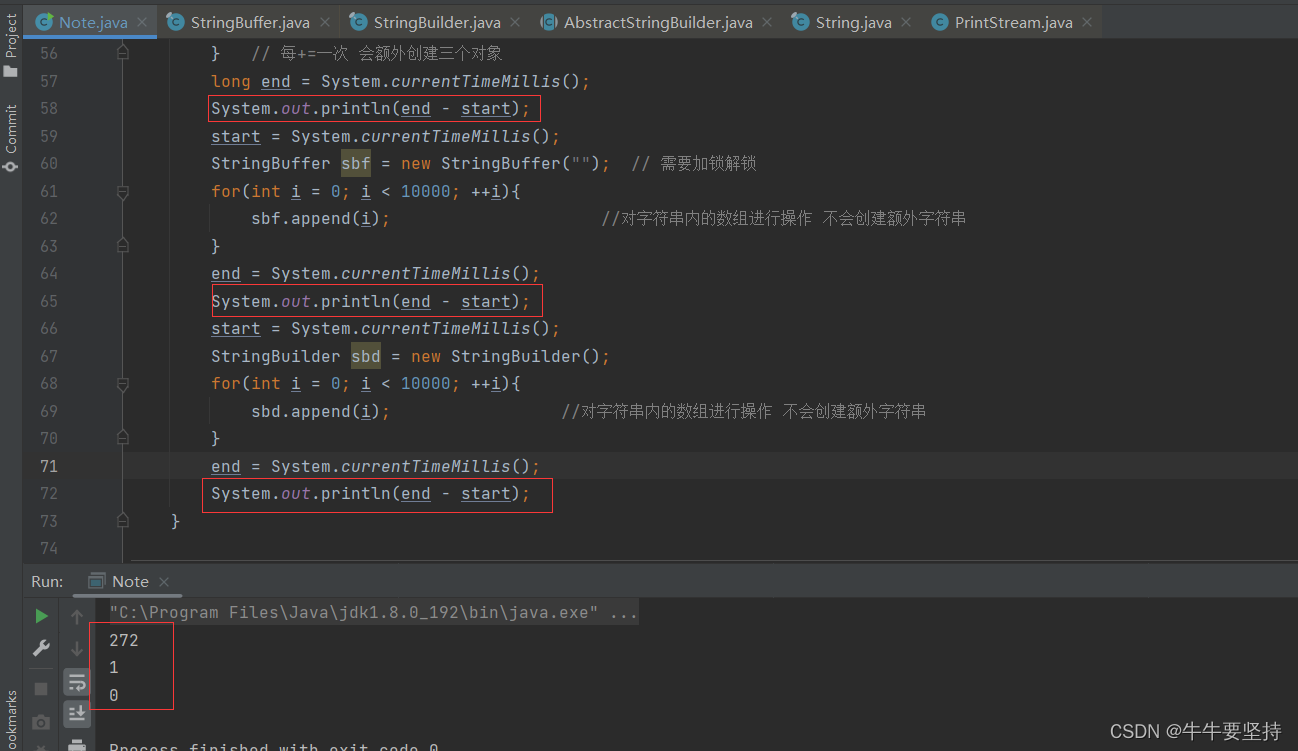Click the 需要加锁解锁 comment on line 60

pyautogui.click(x=694, y=163)
